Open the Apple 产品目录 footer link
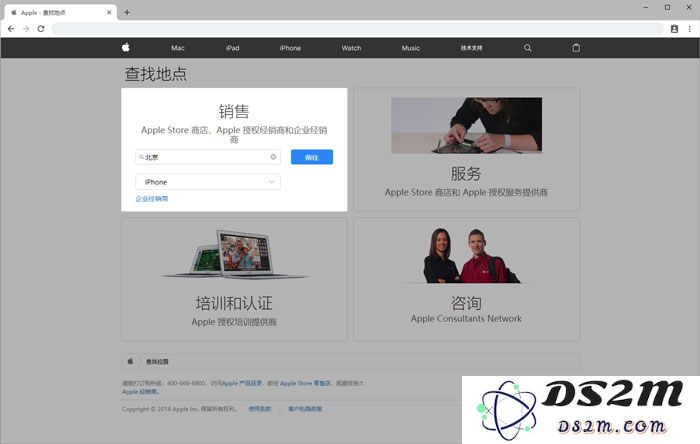Image resolution: width=700 pixels, height=444 pixels. [242, 383]
